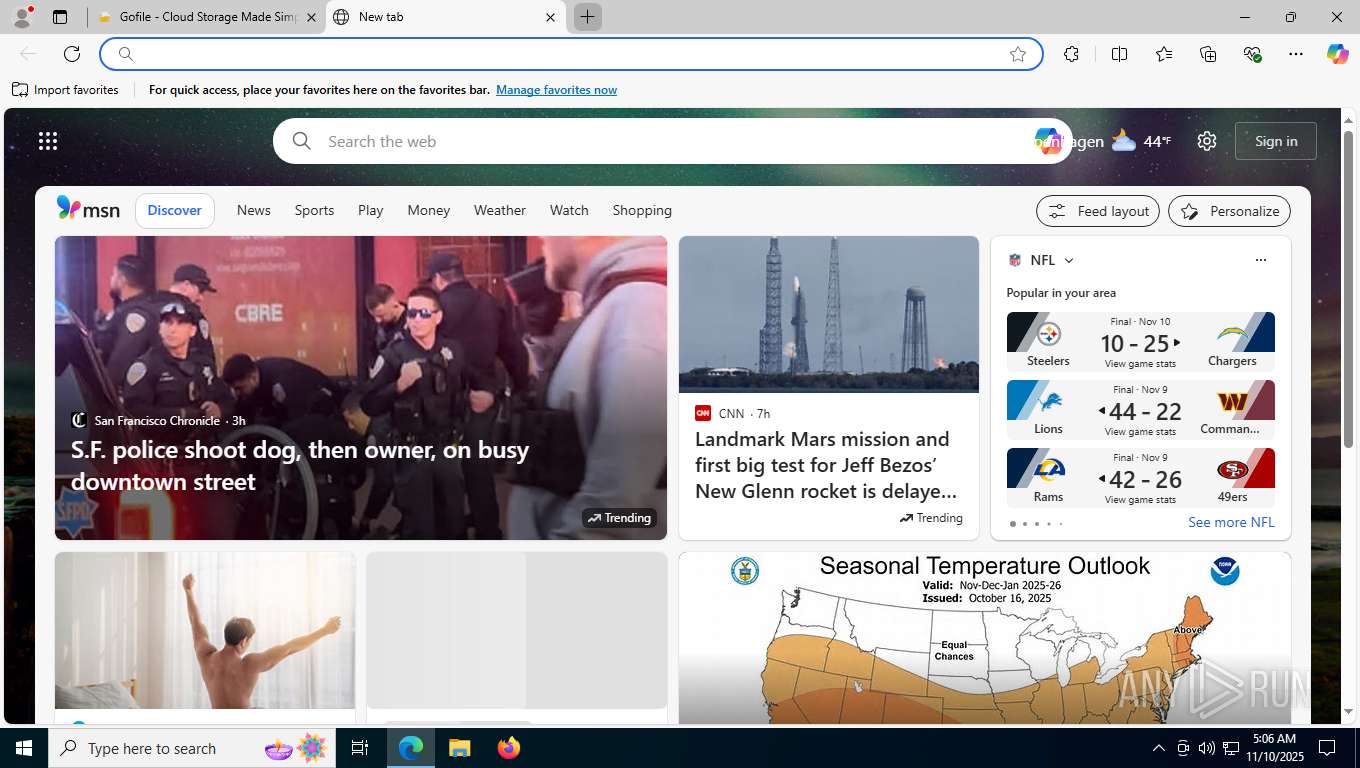Open the Money tab
1360x768 pixels.
click(429, 210)
